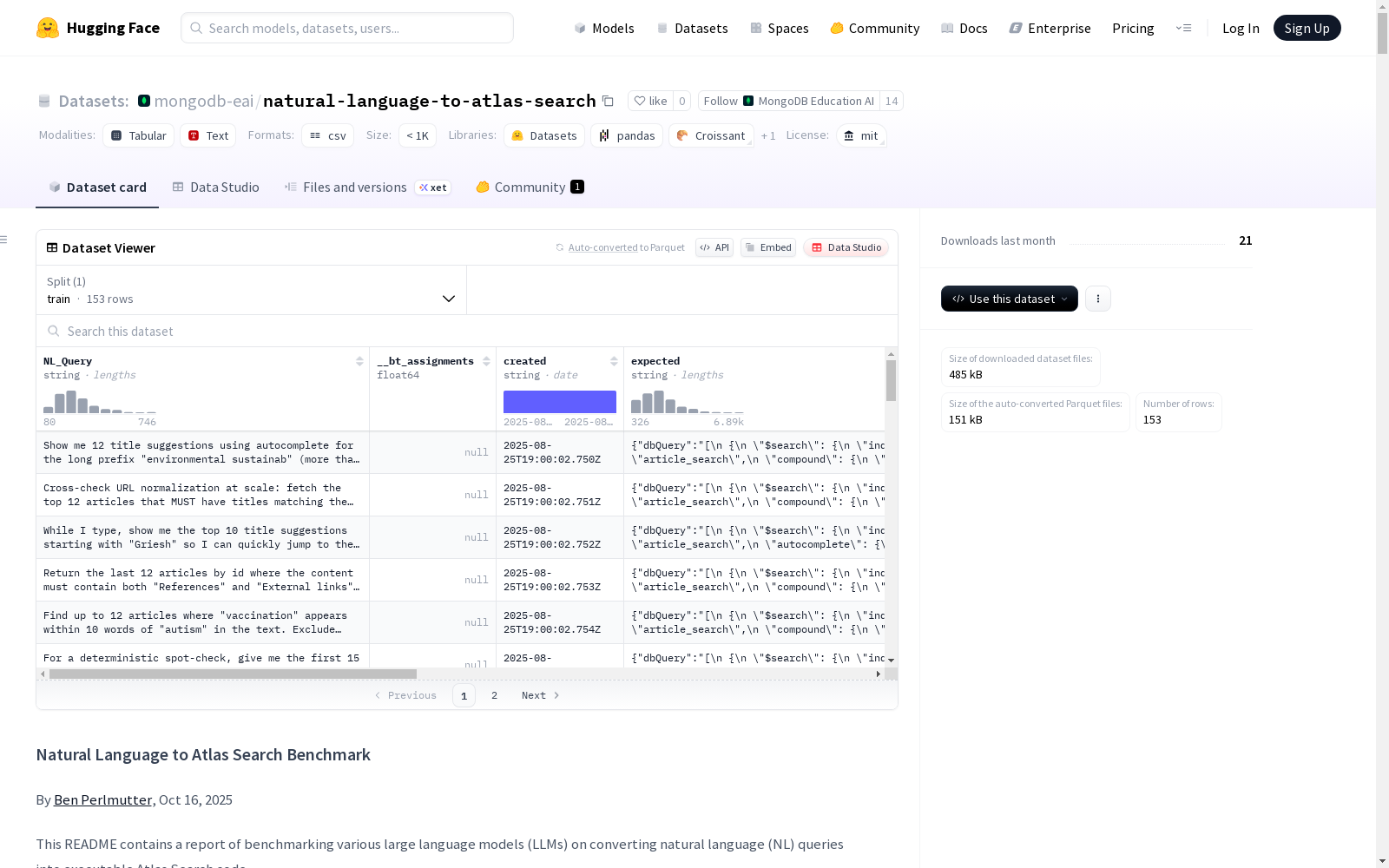
Task: Expand the Split train dropdown
Action: click(252, 290)
